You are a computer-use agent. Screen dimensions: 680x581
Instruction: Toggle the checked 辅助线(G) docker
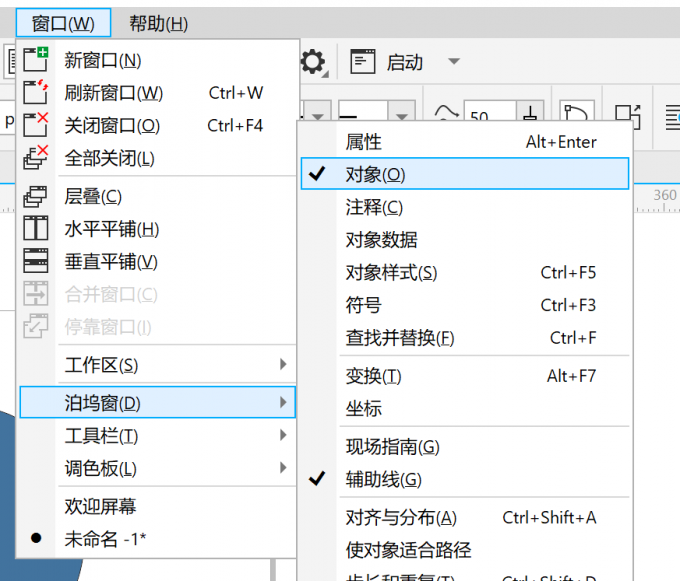(x=465, y=479)
